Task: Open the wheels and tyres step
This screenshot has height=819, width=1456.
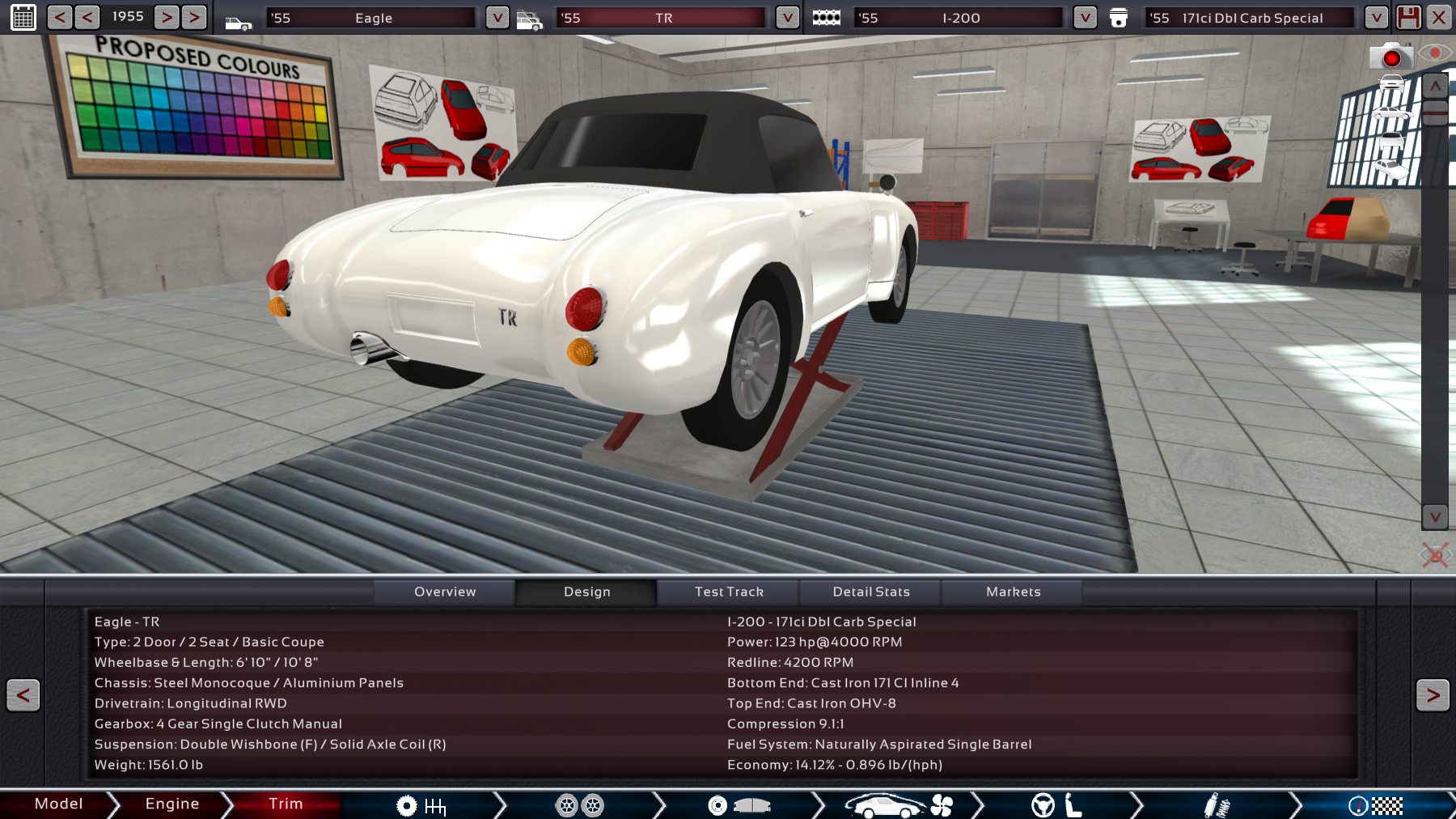Action: [x=579, y=805]
